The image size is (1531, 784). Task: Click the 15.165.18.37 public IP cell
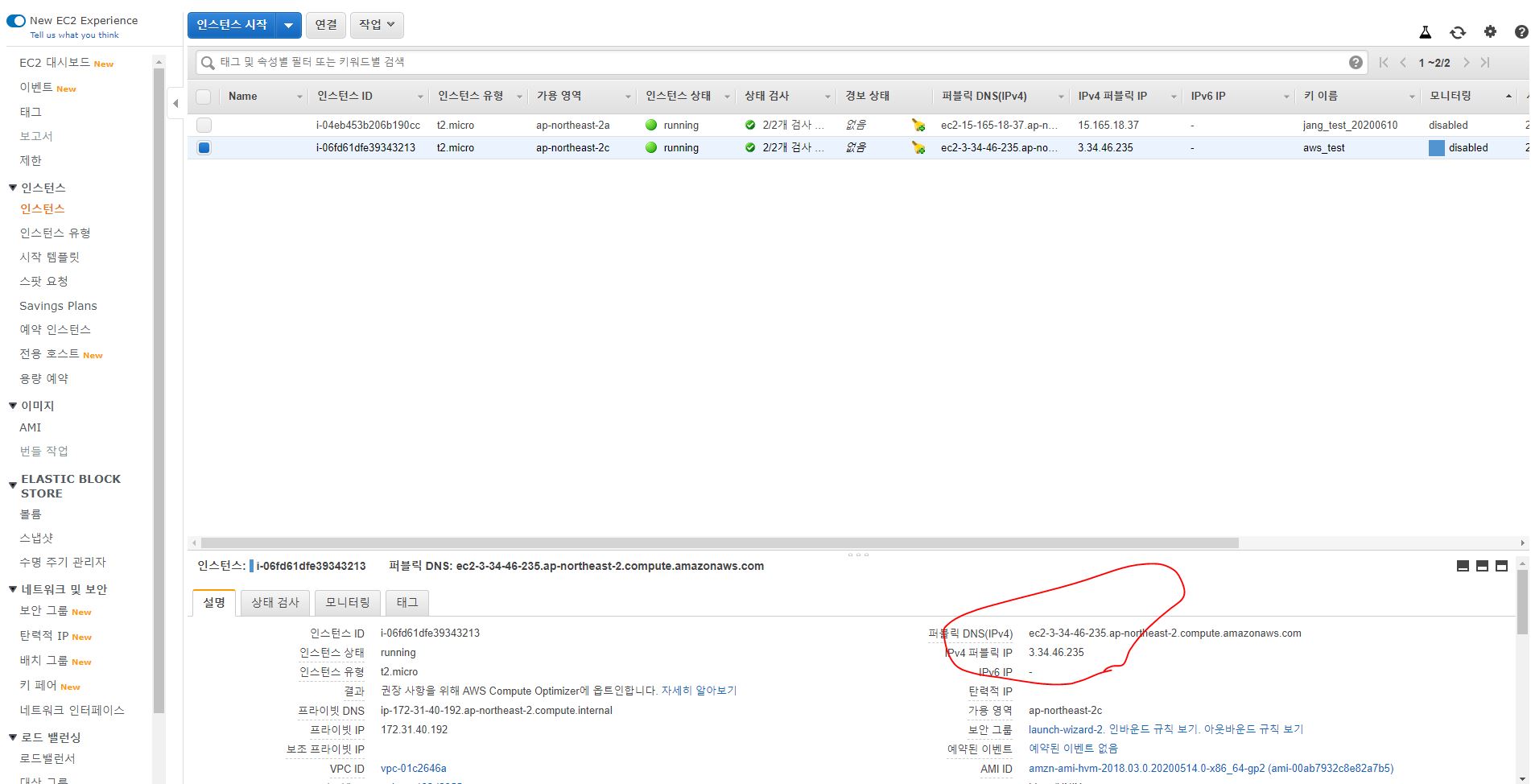[x=1108, y=125]
